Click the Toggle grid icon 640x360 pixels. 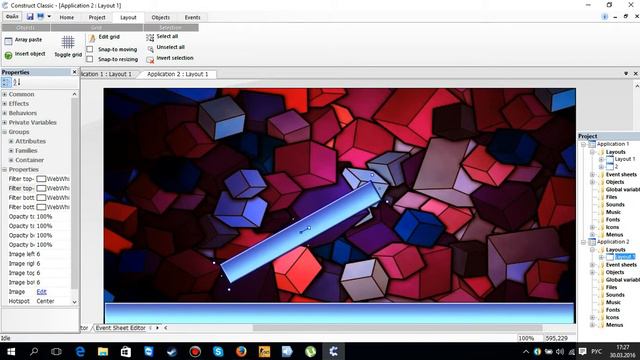point(68,42)
